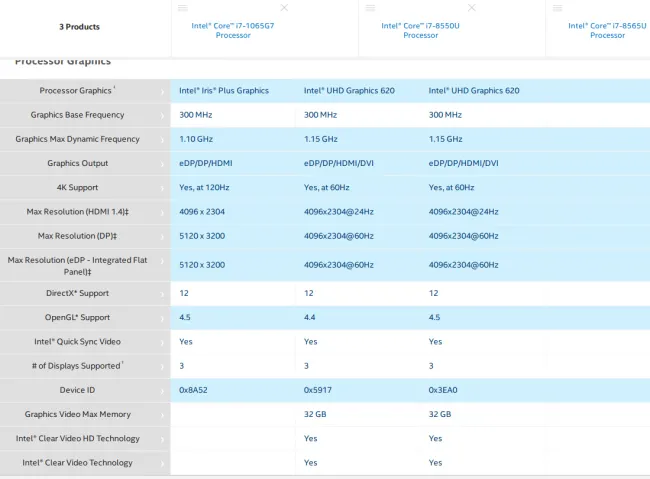Open the Intel Core i7-8550U Processor link
Viewport: 650px width, 479px height.
pos(420,30)
